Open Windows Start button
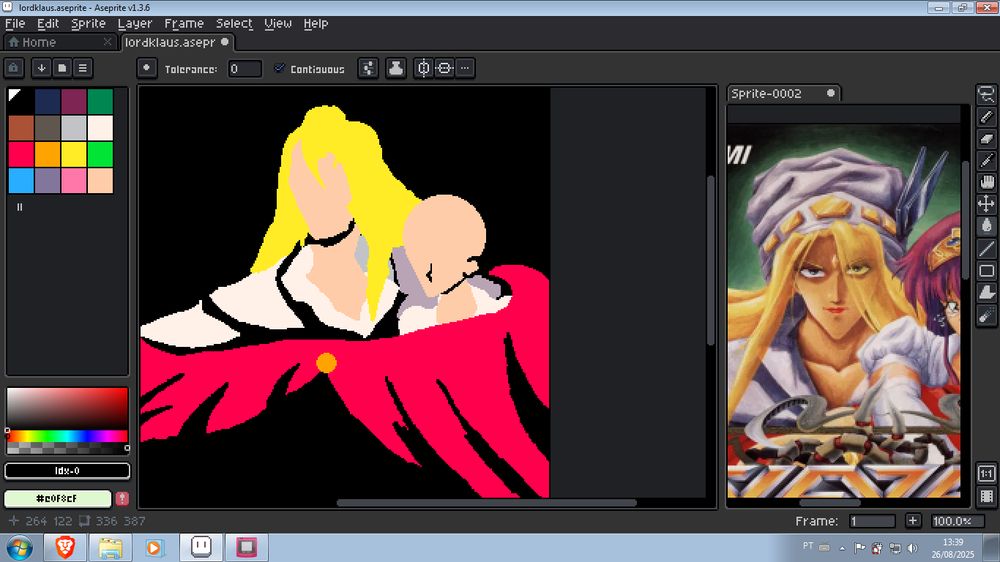 tap(19, 548)
